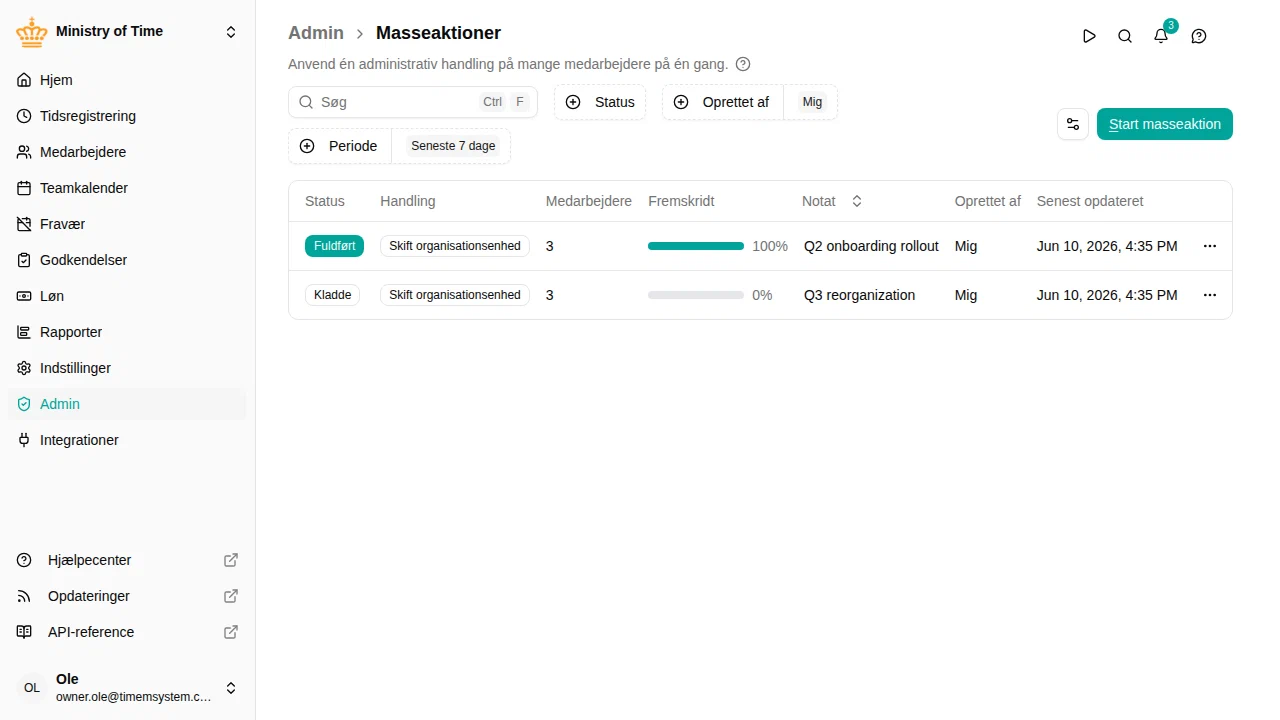
Task: Open the Medarbejdere page
Action: pyautogui.click(x=127, y=152)
